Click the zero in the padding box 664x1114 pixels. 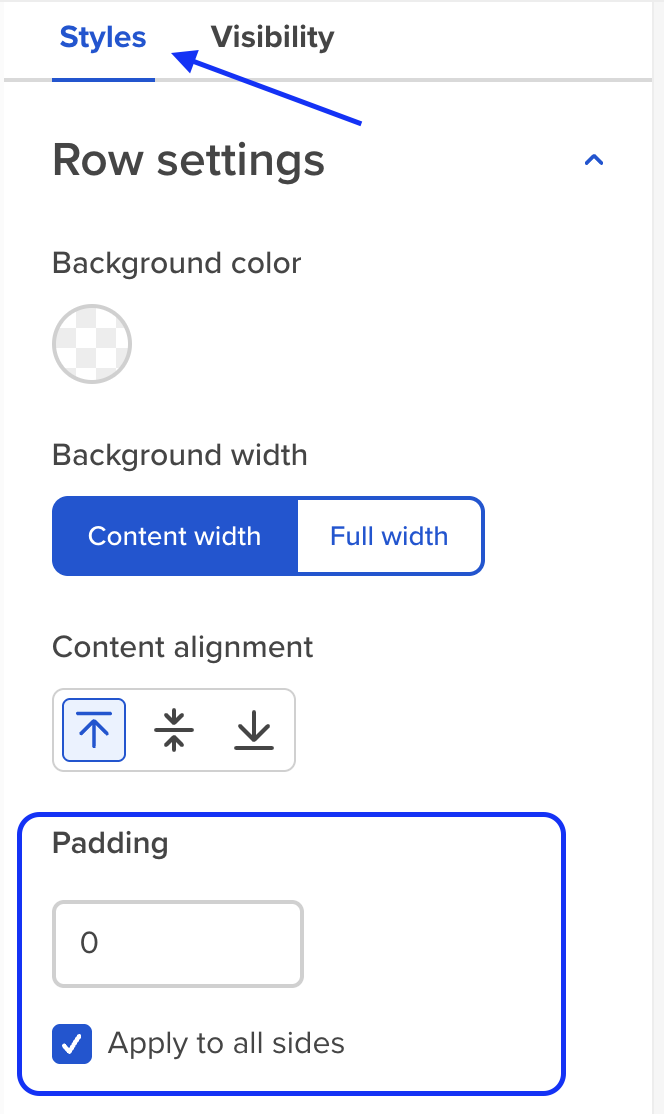coord(89,943)
